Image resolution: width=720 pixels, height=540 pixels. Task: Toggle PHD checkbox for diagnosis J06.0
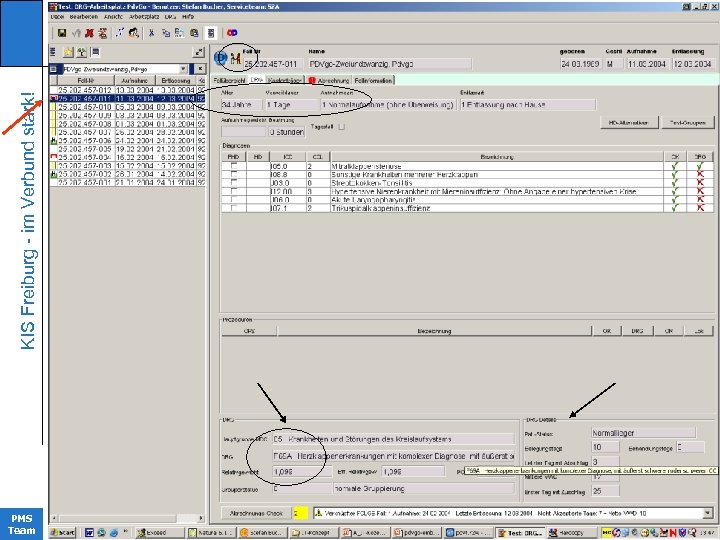point(234,199)
